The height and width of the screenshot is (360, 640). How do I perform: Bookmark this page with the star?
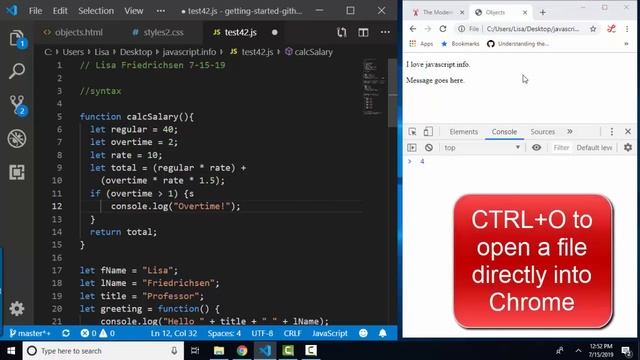pyautogui.click(x=593, y=29)
